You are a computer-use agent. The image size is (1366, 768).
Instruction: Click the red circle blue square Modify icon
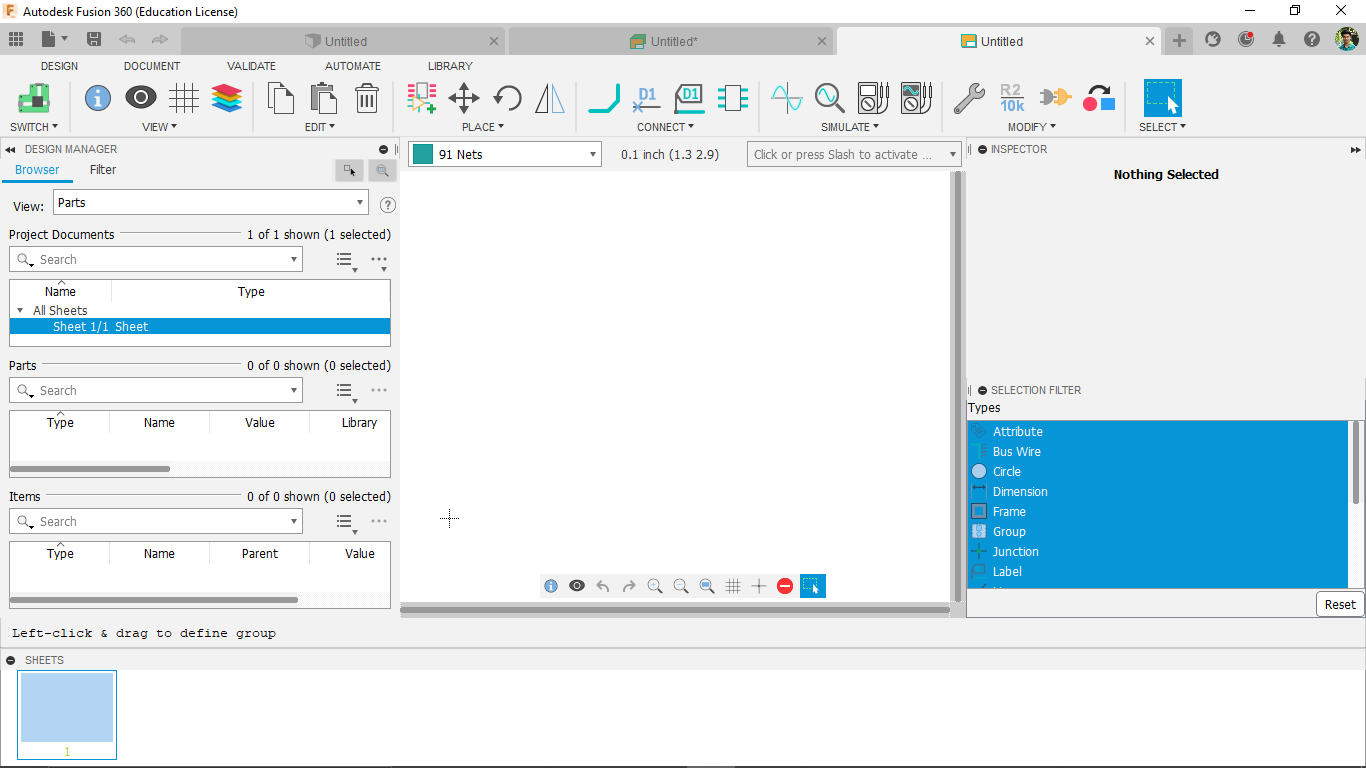coord(1099,98)
